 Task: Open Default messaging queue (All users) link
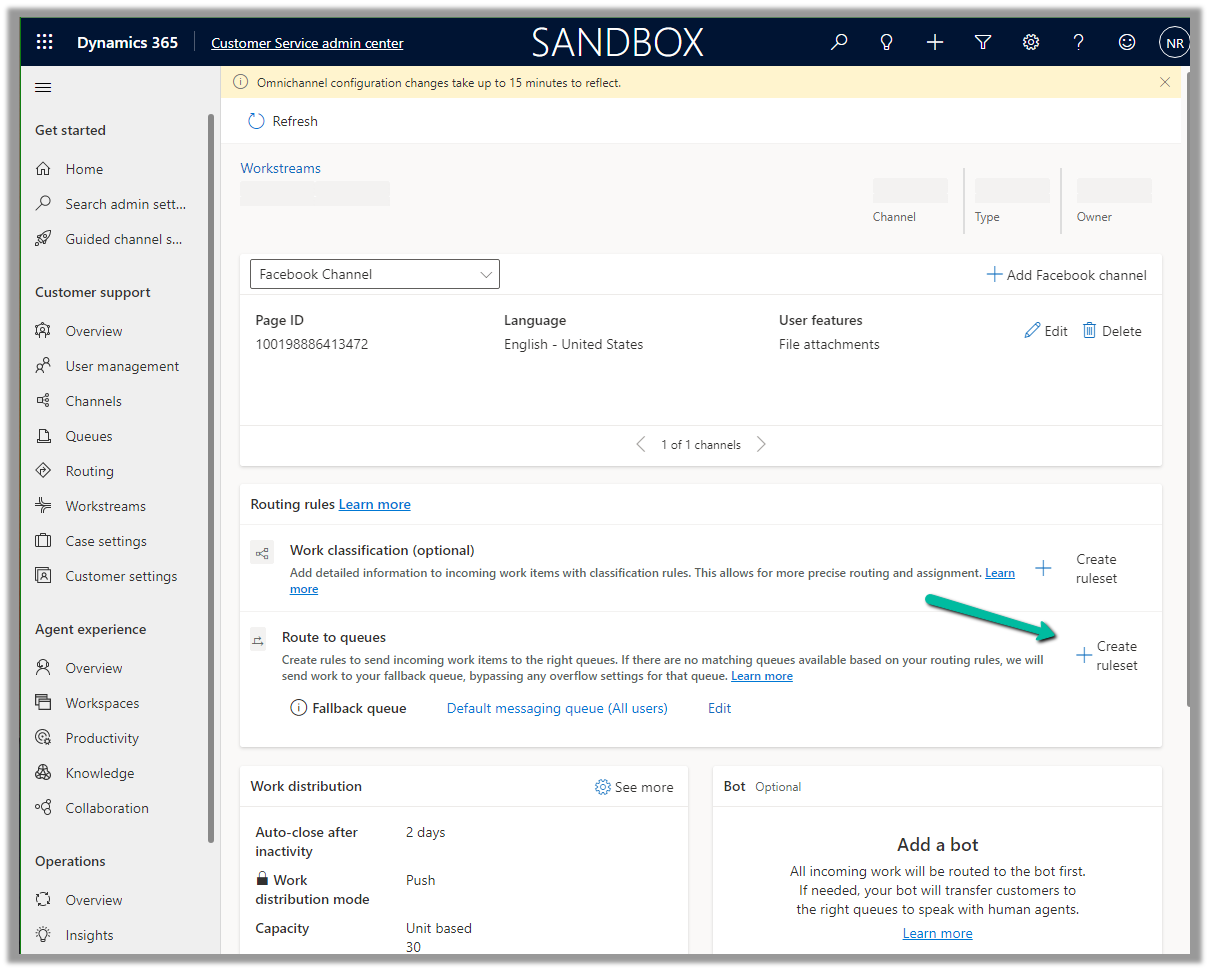coord(557,708)
